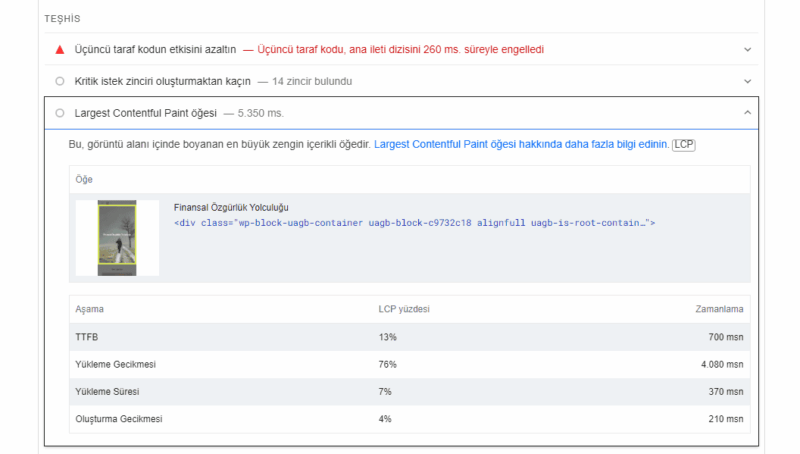Click the 370 msn Yükleme Süresi value
This screenshot has width=800, height=454.
[x=725, y=391]
